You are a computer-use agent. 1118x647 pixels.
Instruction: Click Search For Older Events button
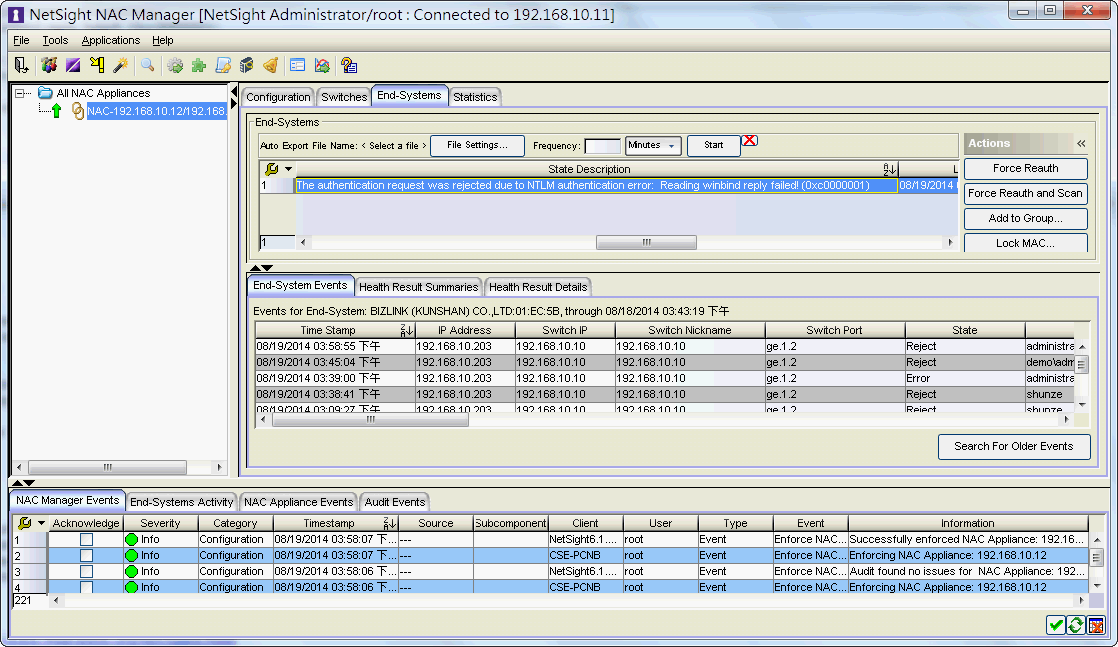(x=1014, y=447)
